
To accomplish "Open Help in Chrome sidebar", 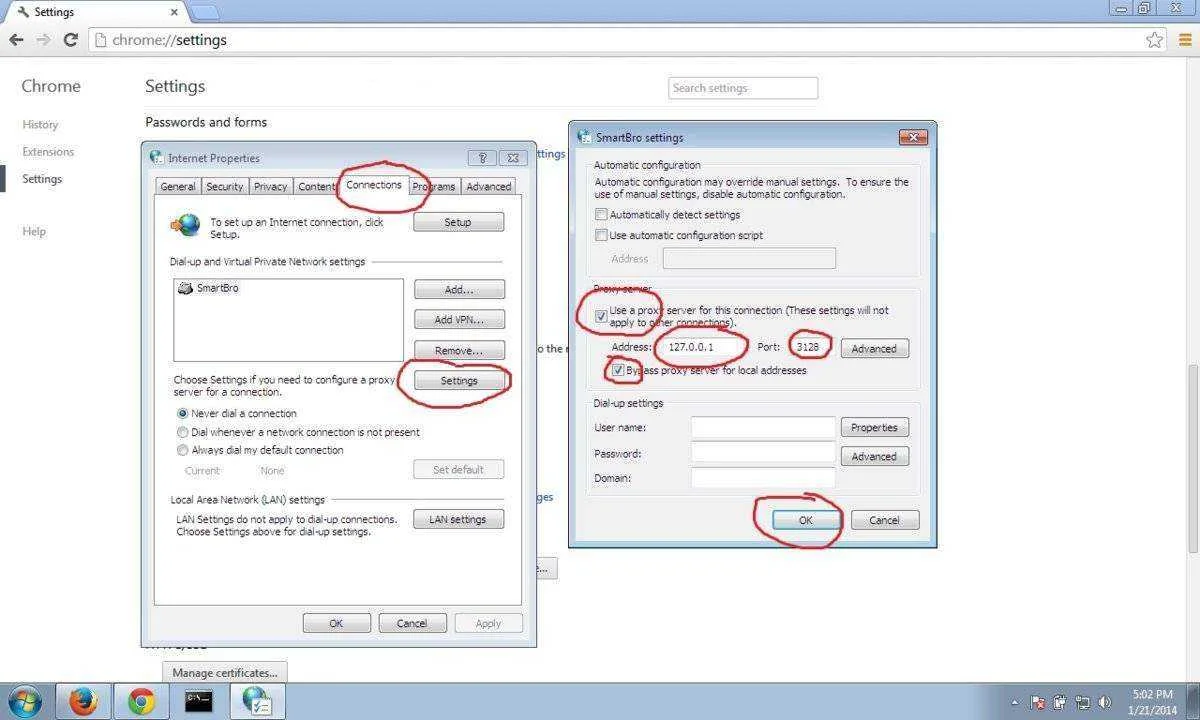I will pyautogui.click(x=34, y=231).
